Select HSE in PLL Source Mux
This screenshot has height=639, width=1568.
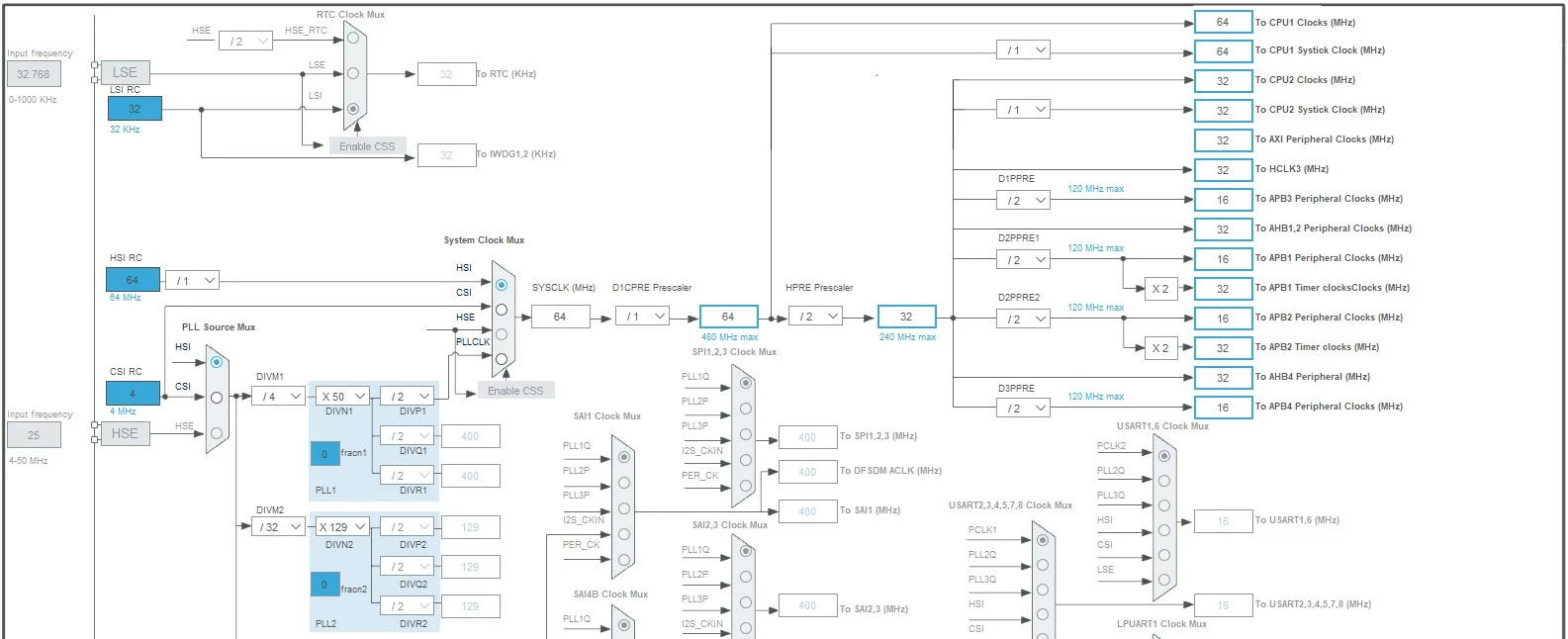(217, 433)
